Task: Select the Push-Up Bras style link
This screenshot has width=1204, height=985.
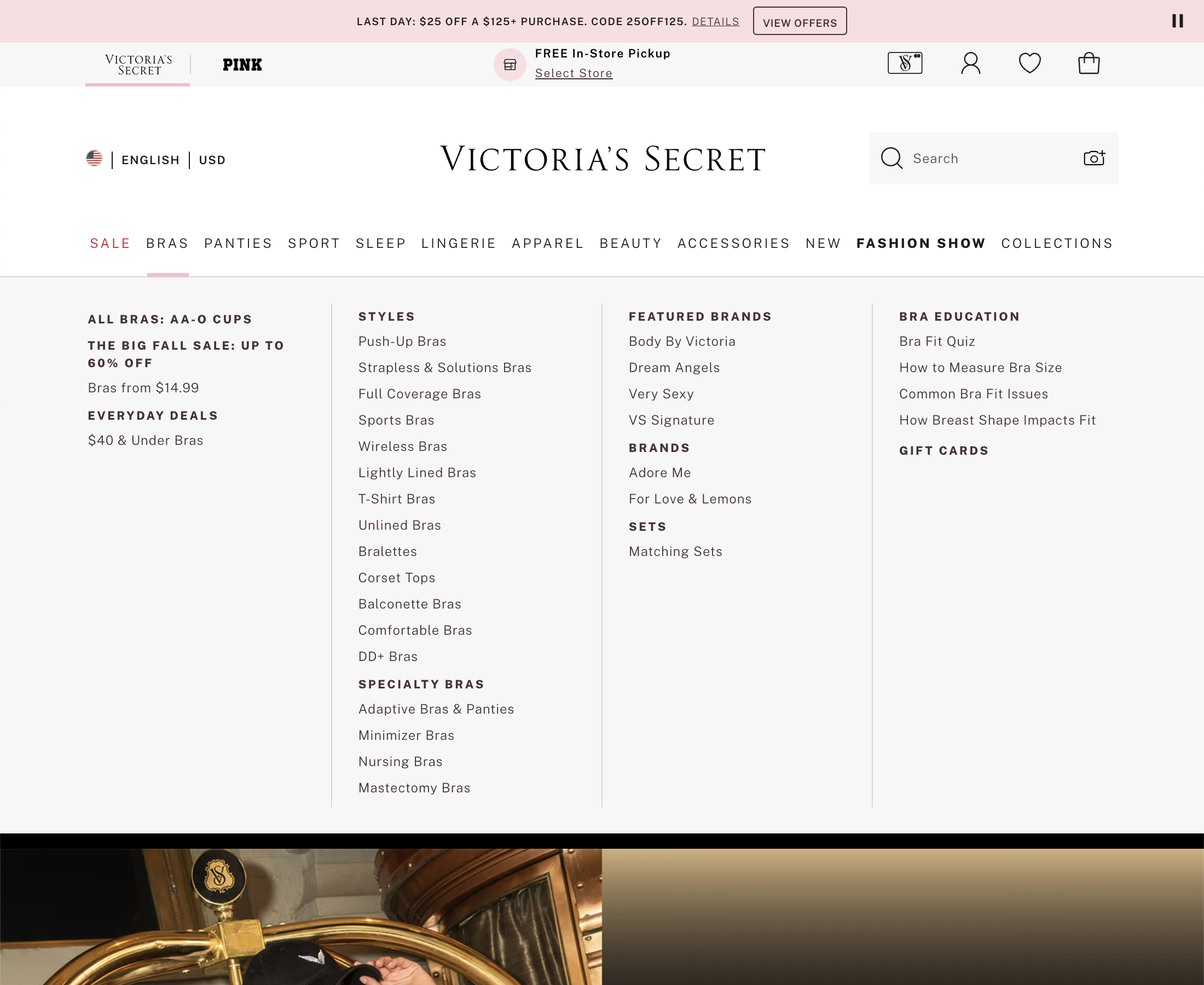Action: tap(402, 341)
